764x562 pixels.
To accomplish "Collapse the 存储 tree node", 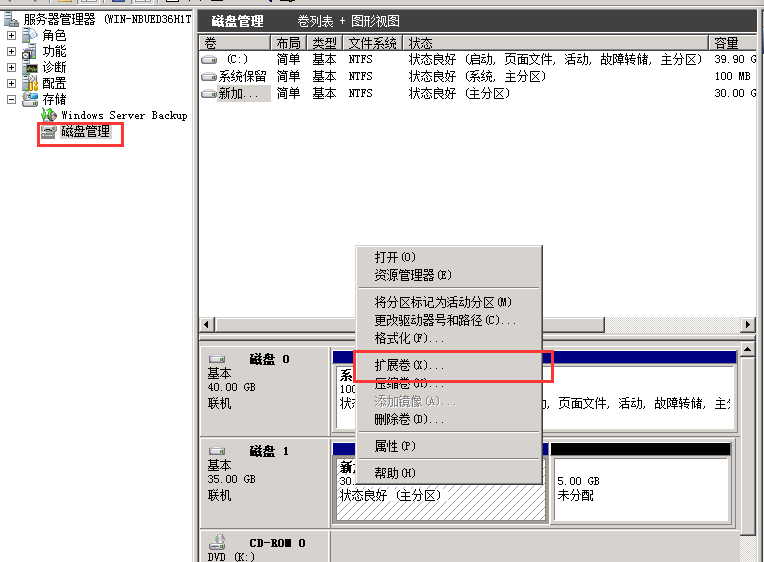I will 12,100.
